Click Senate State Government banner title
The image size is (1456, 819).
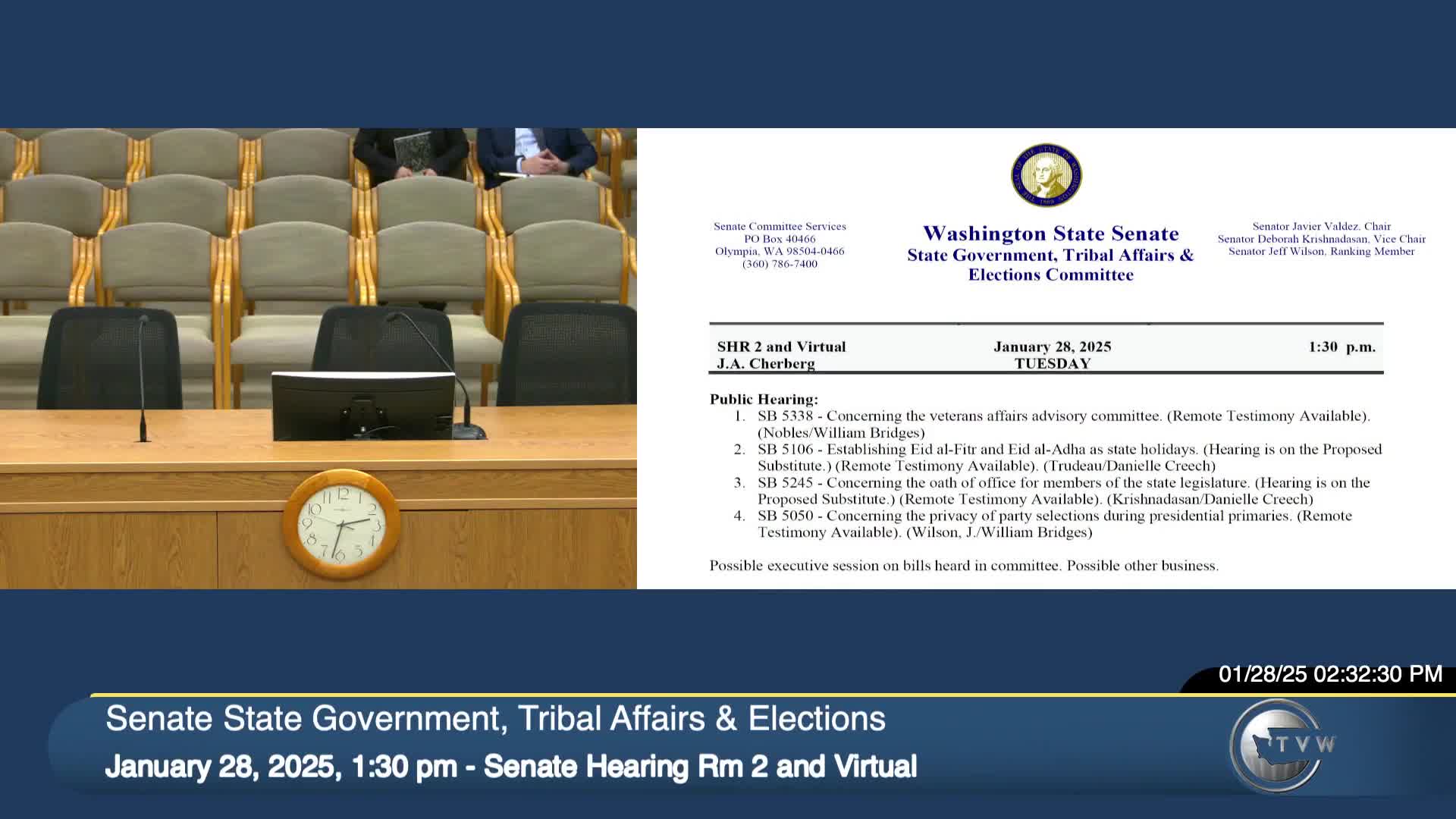click(x=495, y=719)
